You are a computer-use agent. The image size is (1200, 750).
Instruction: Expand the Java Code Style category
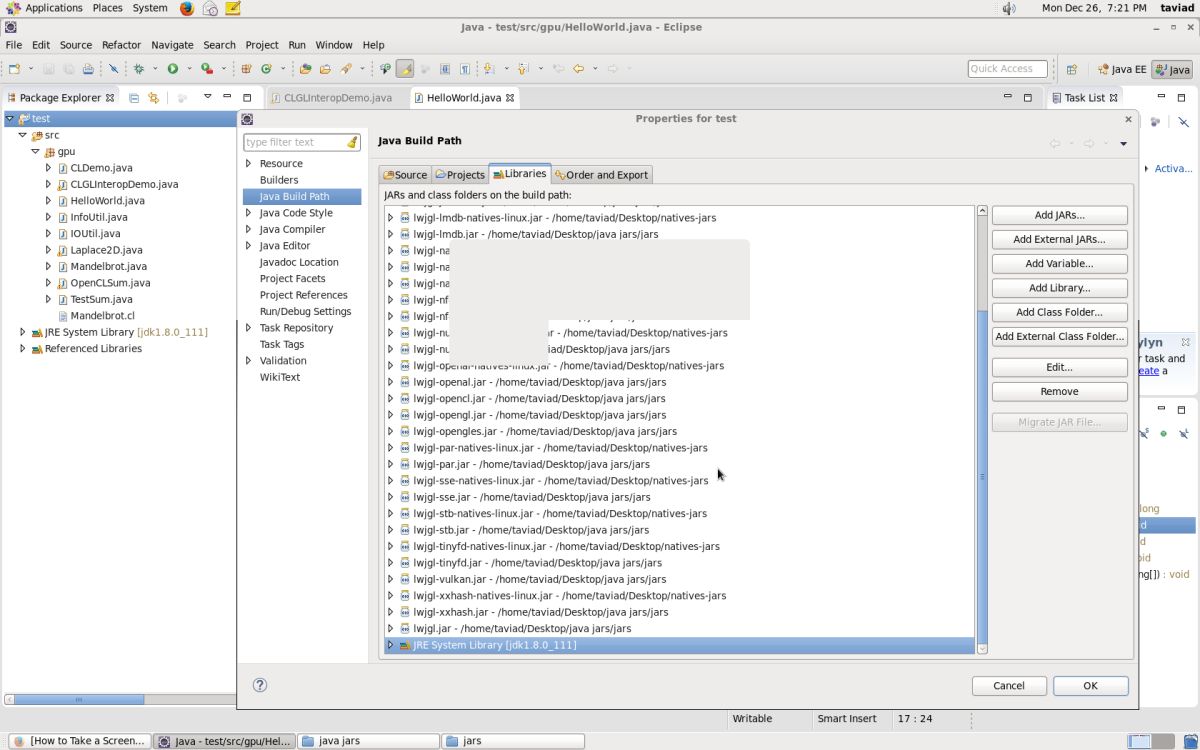point(249,212)
